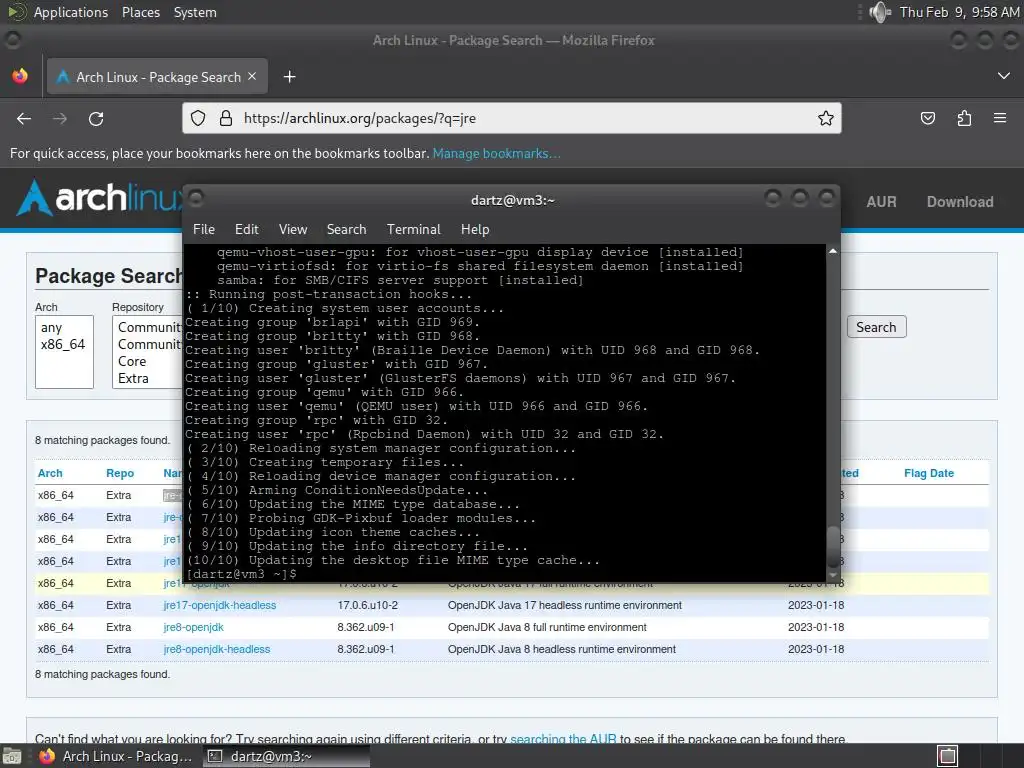Open terminal Search menu
The height and width of the screenshot is (768, 1024).
(x=346, y=229)
